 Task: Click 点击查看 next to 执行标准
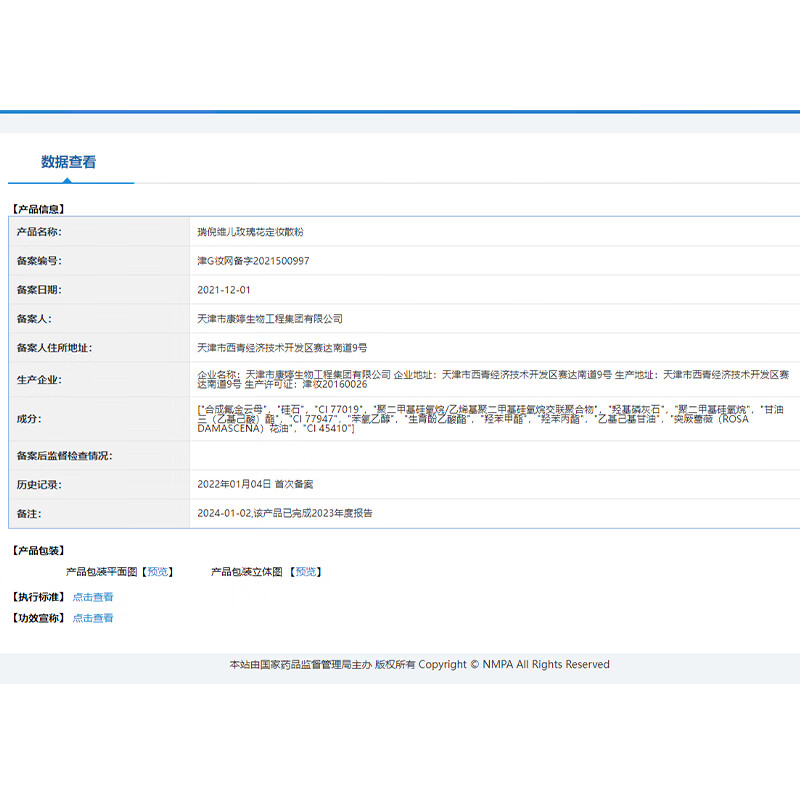[93, 597]
